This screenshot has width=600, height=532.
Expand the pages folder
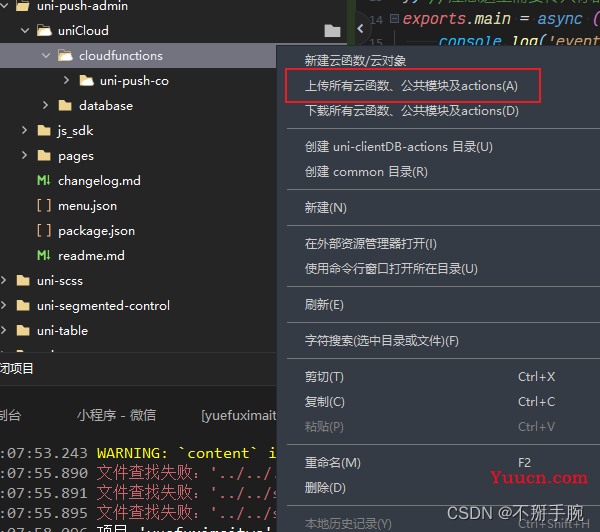pyautogui.click(x=24, y=155)
